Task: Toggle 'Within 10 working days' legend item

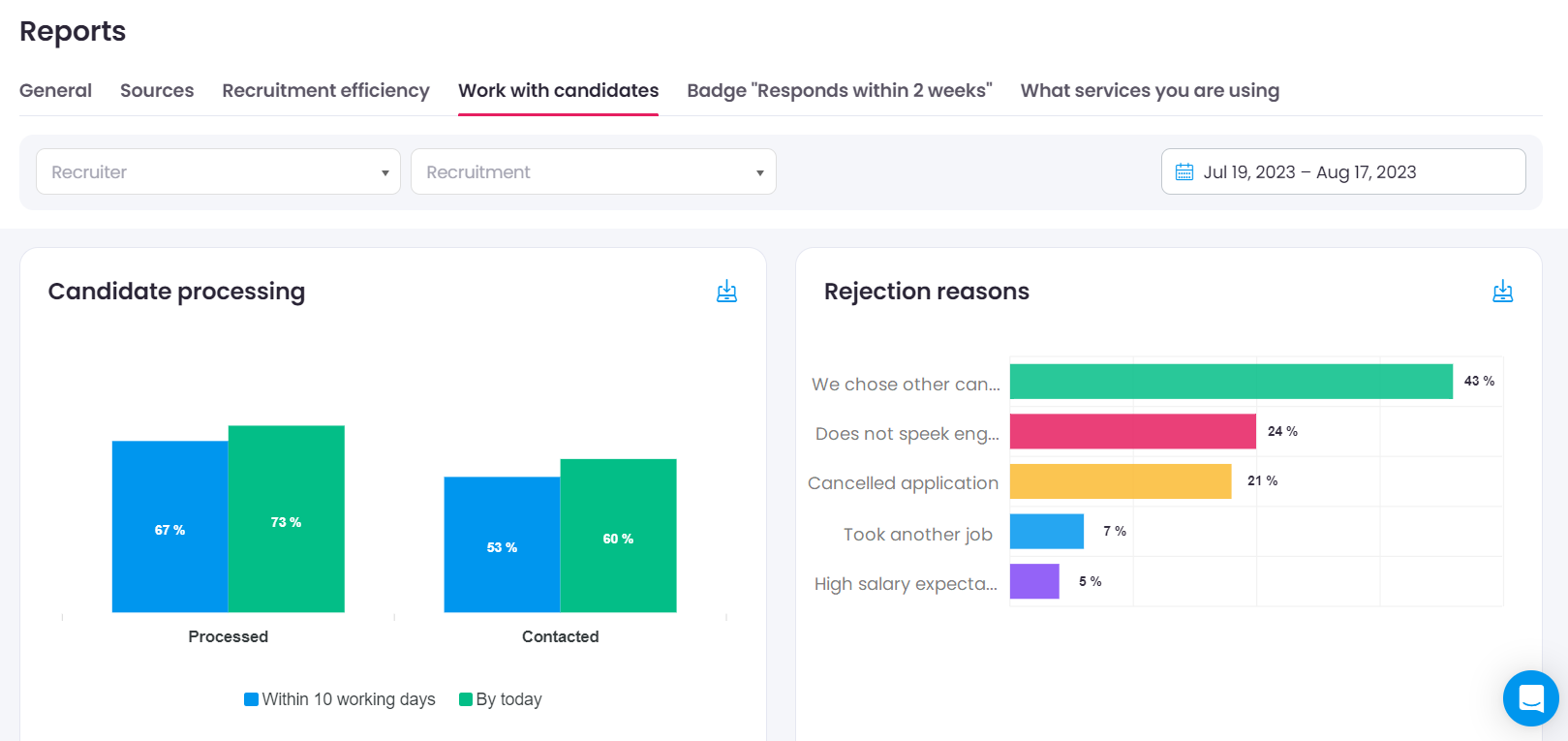Action: [x=340, y=699]
